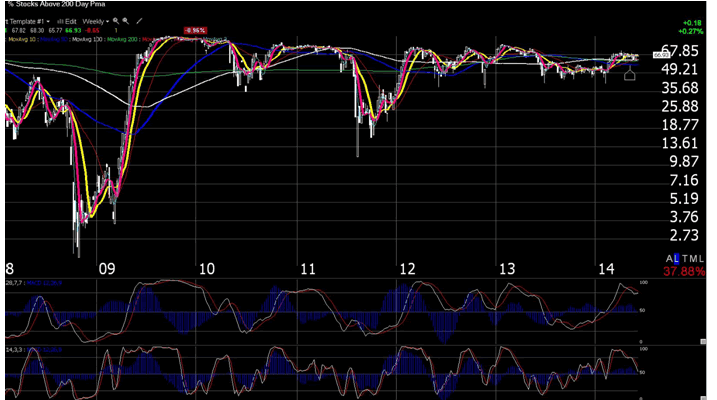
Task: Click the +0.18 change value
Action: (692, 23)
